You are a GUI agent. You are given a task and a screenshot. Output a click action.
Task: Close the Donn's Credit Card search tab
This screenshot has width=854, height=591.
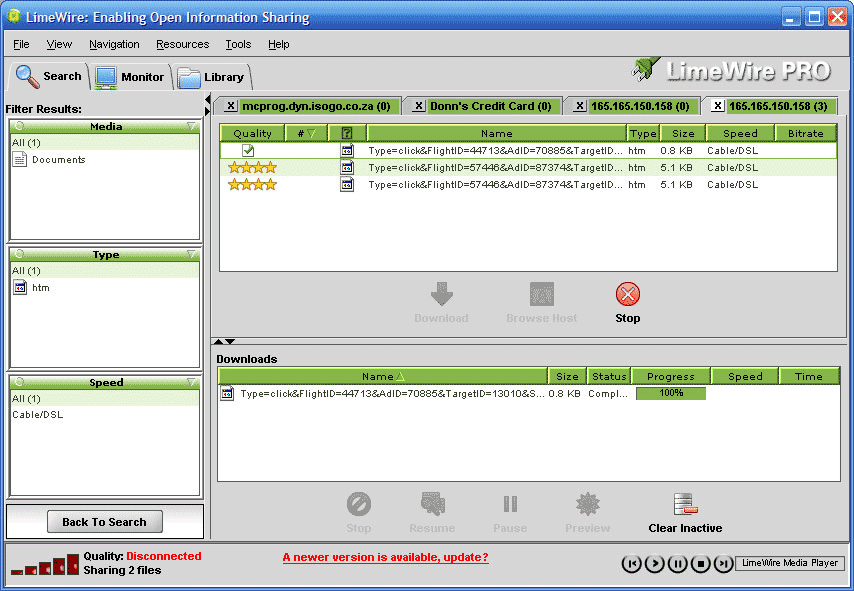(x=418, y=106)
